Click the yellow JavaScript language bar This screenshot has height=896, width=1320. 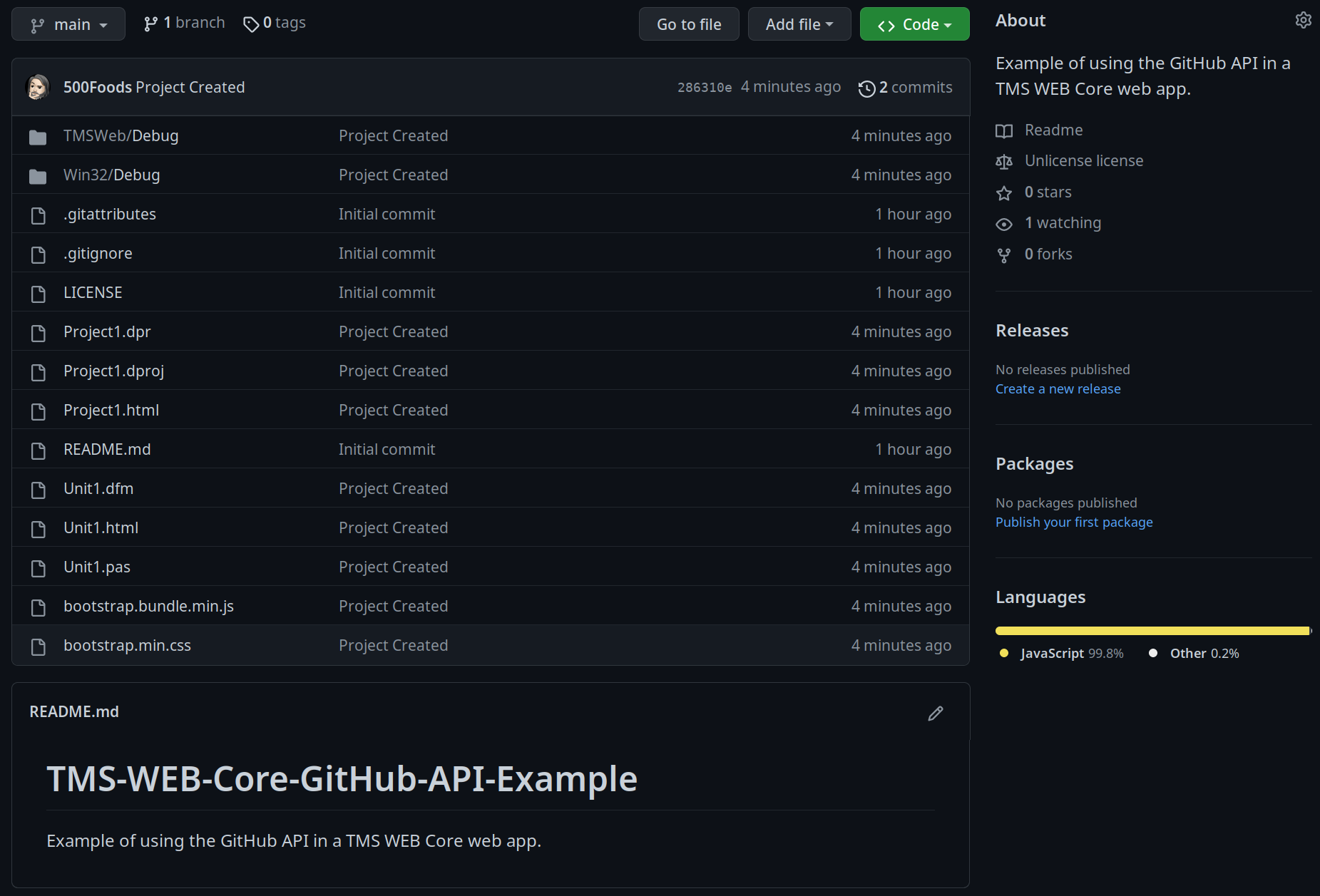click(1152, 631)
